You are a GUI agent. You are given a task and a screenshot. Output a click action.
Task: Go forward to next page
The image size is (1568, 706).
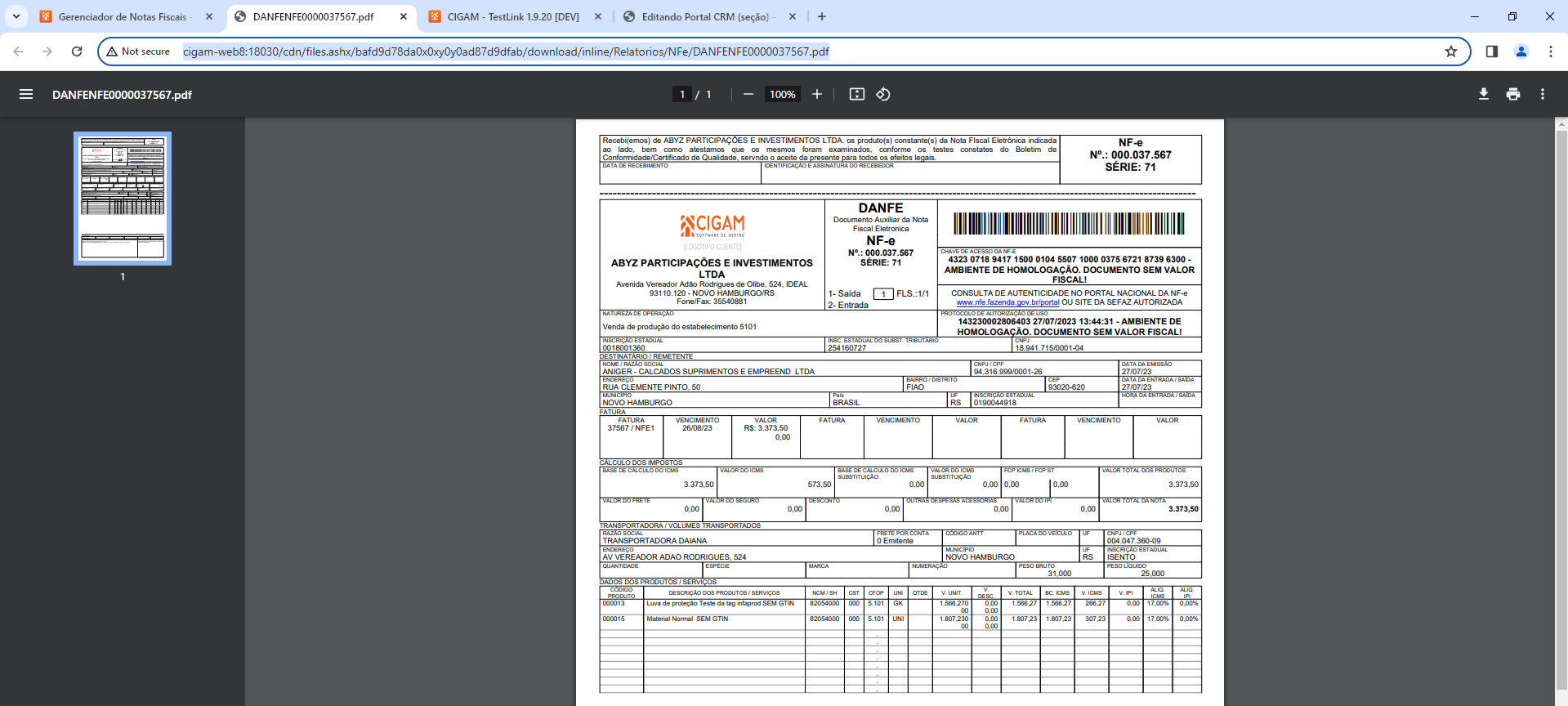(x=47, y=51)
